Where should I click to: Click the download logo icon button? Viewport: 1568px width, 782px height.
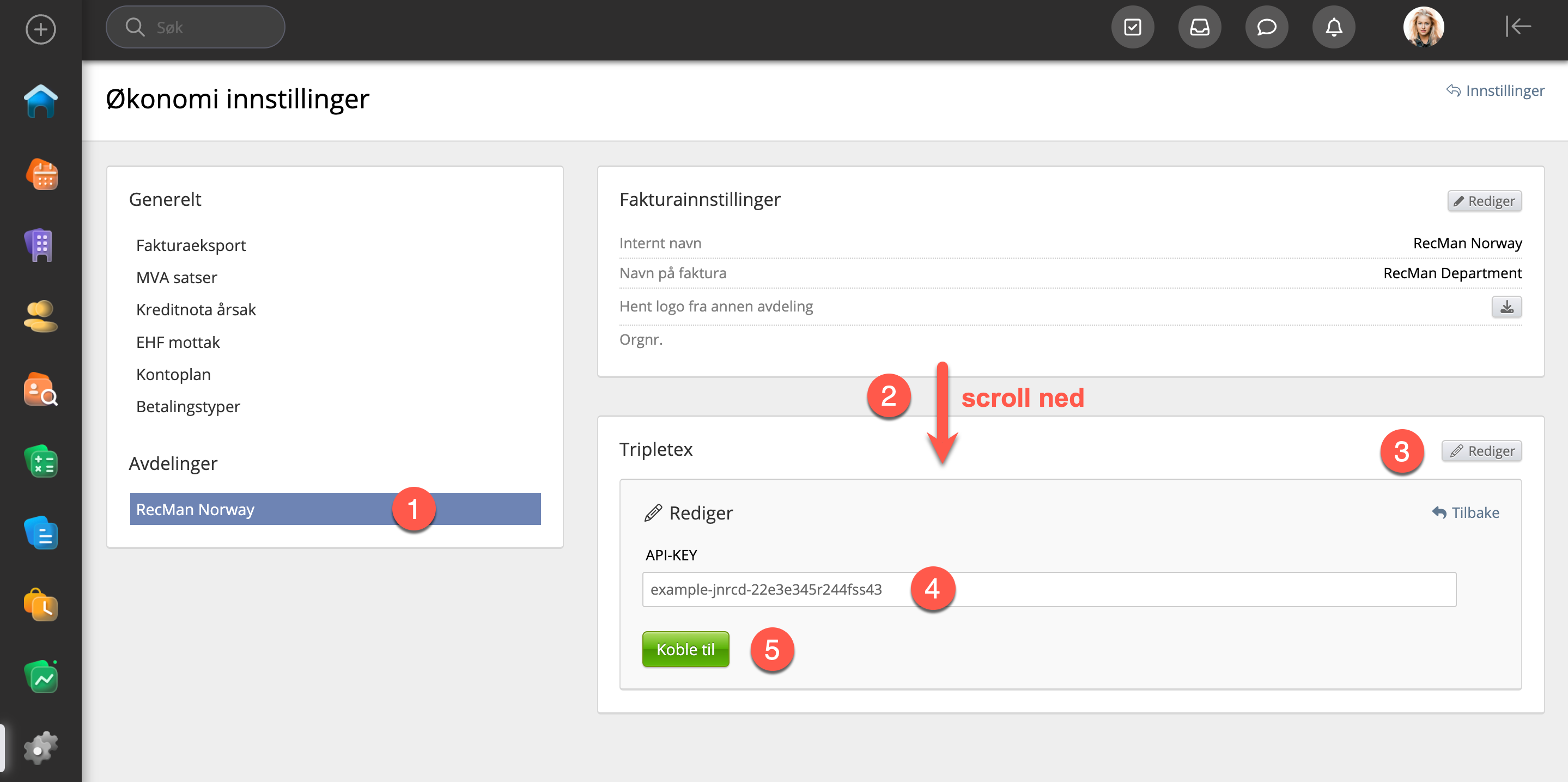pos(1506,307)
